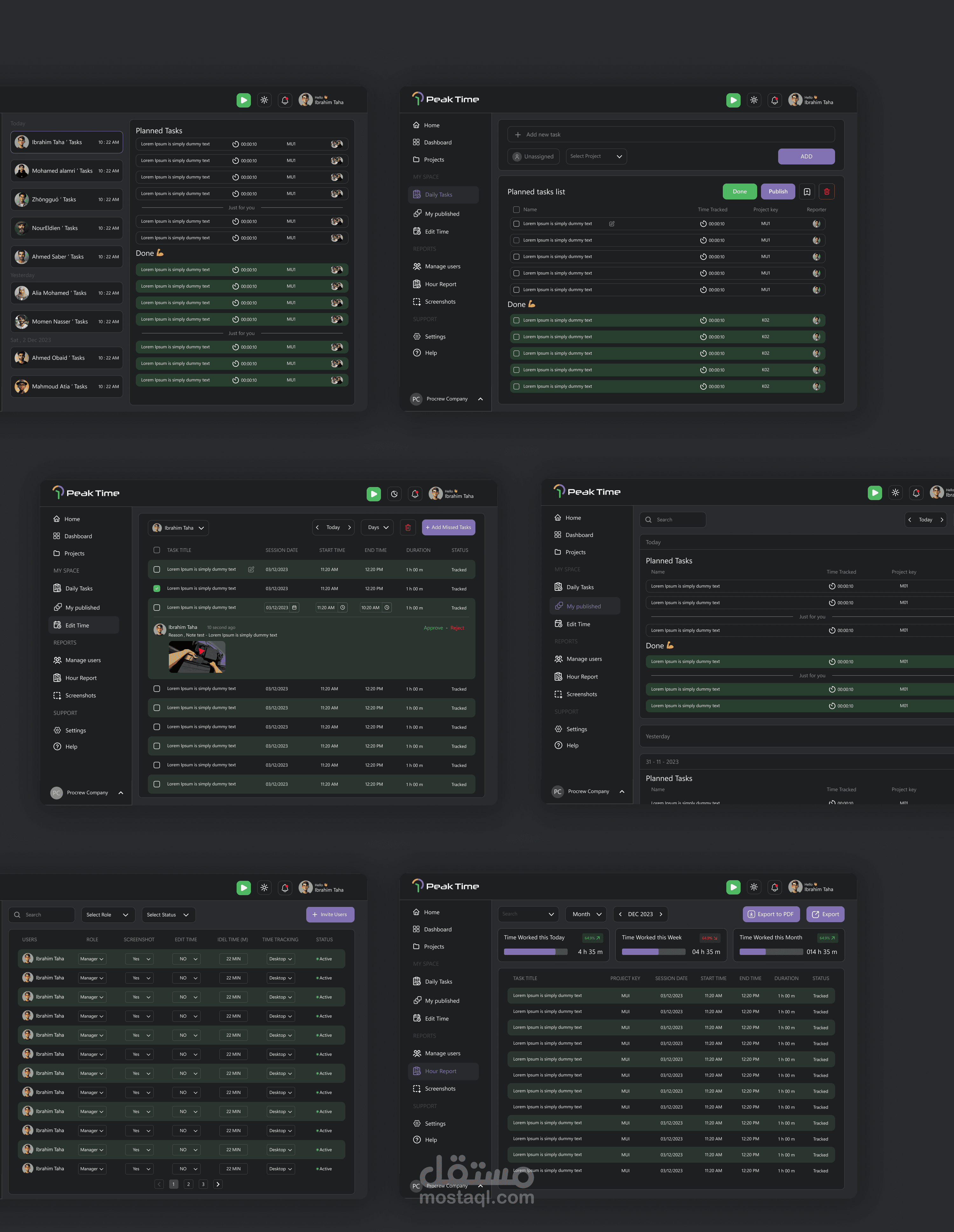
Task: Click red trash icon next to Publish
Action: [x=826, y=192]
